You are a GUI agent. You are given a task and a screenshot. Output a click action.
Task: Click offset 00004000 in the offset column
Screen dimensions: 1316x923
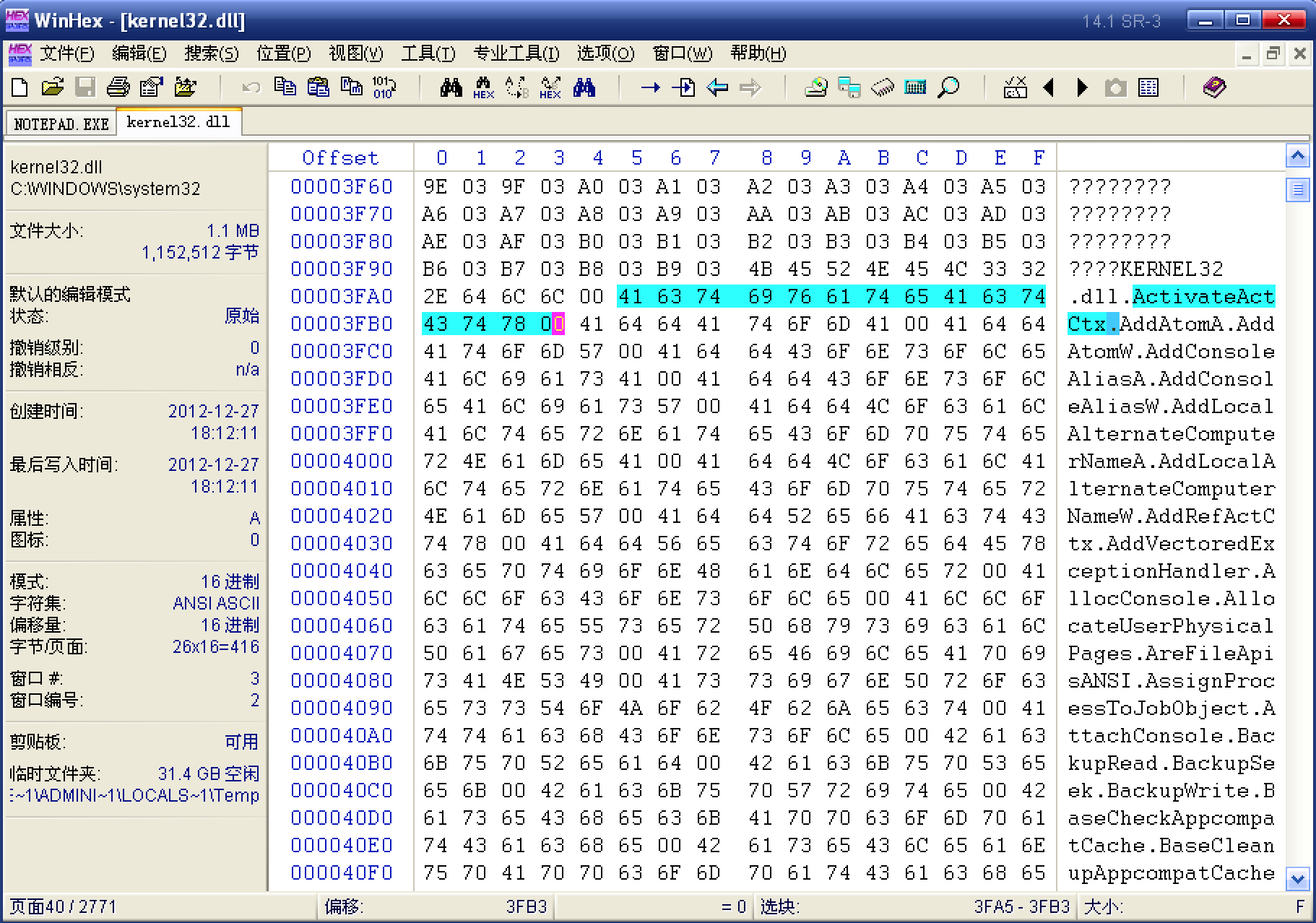[342, 461]
